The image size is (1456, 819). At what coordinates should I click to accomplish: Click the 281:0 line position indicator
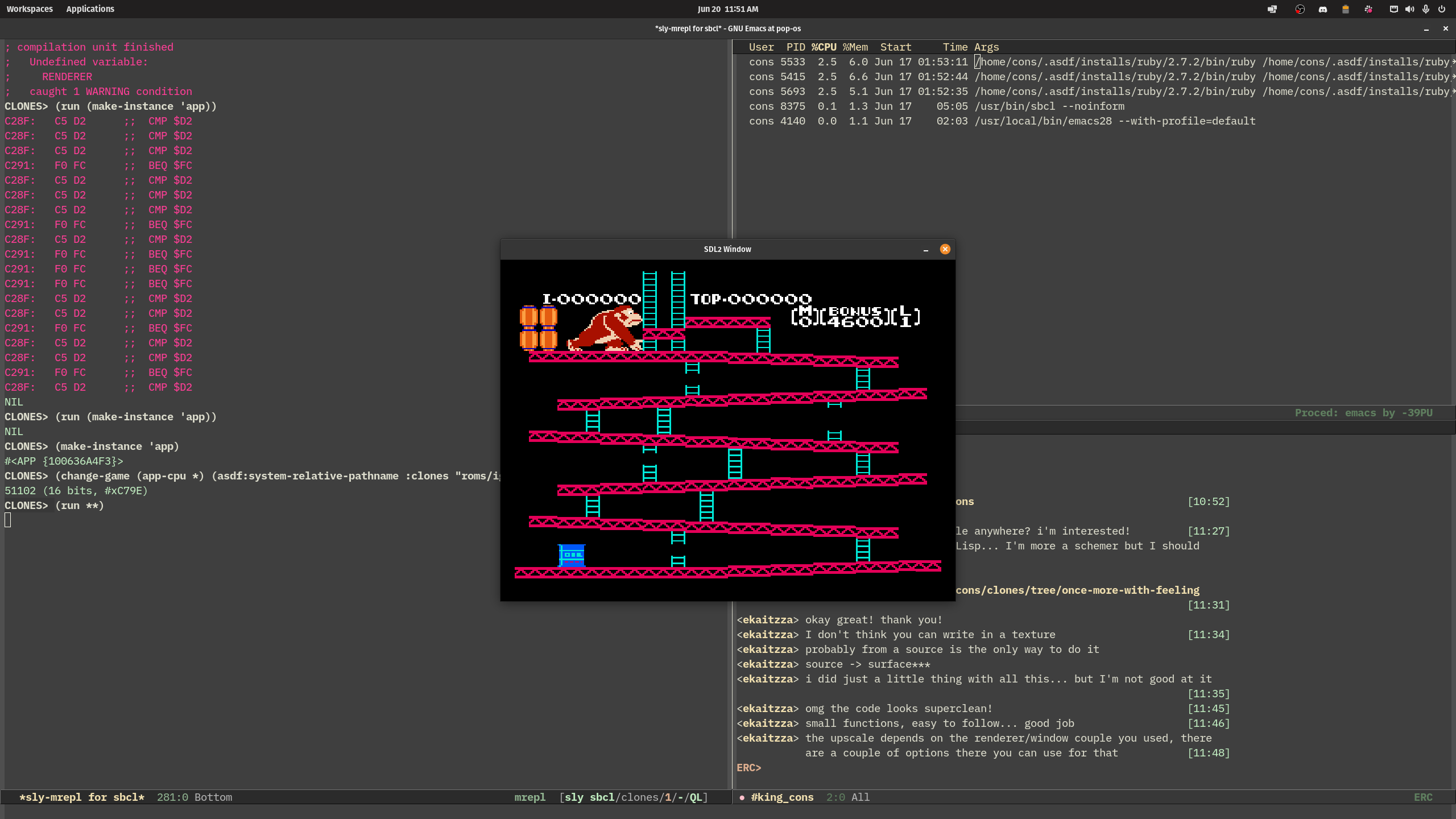172,797
